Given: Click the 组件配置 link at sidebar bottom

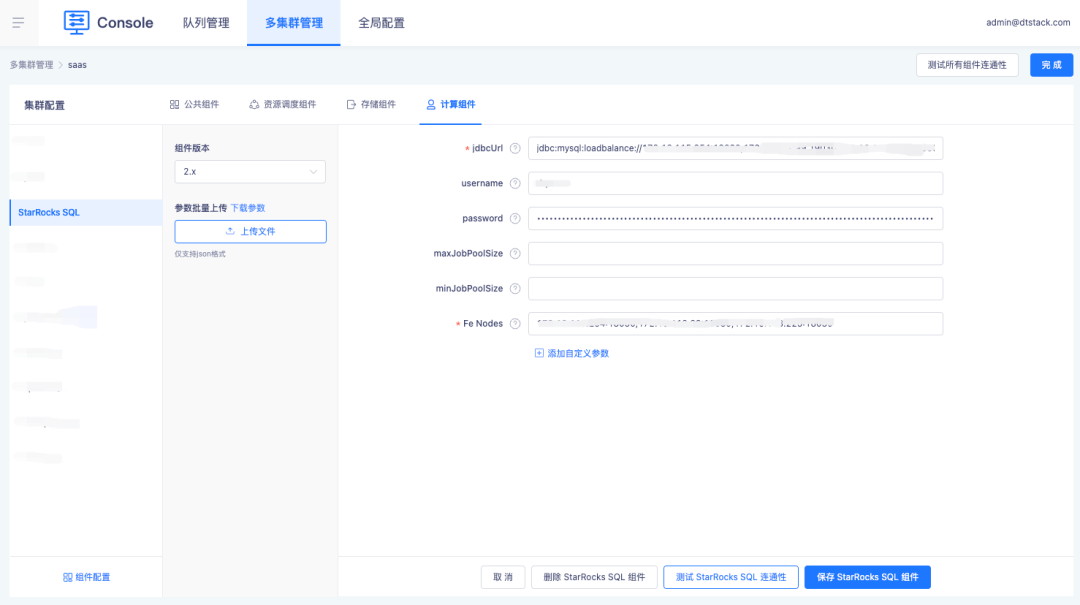Looking at the screenshot, I should tap(87, 577).
